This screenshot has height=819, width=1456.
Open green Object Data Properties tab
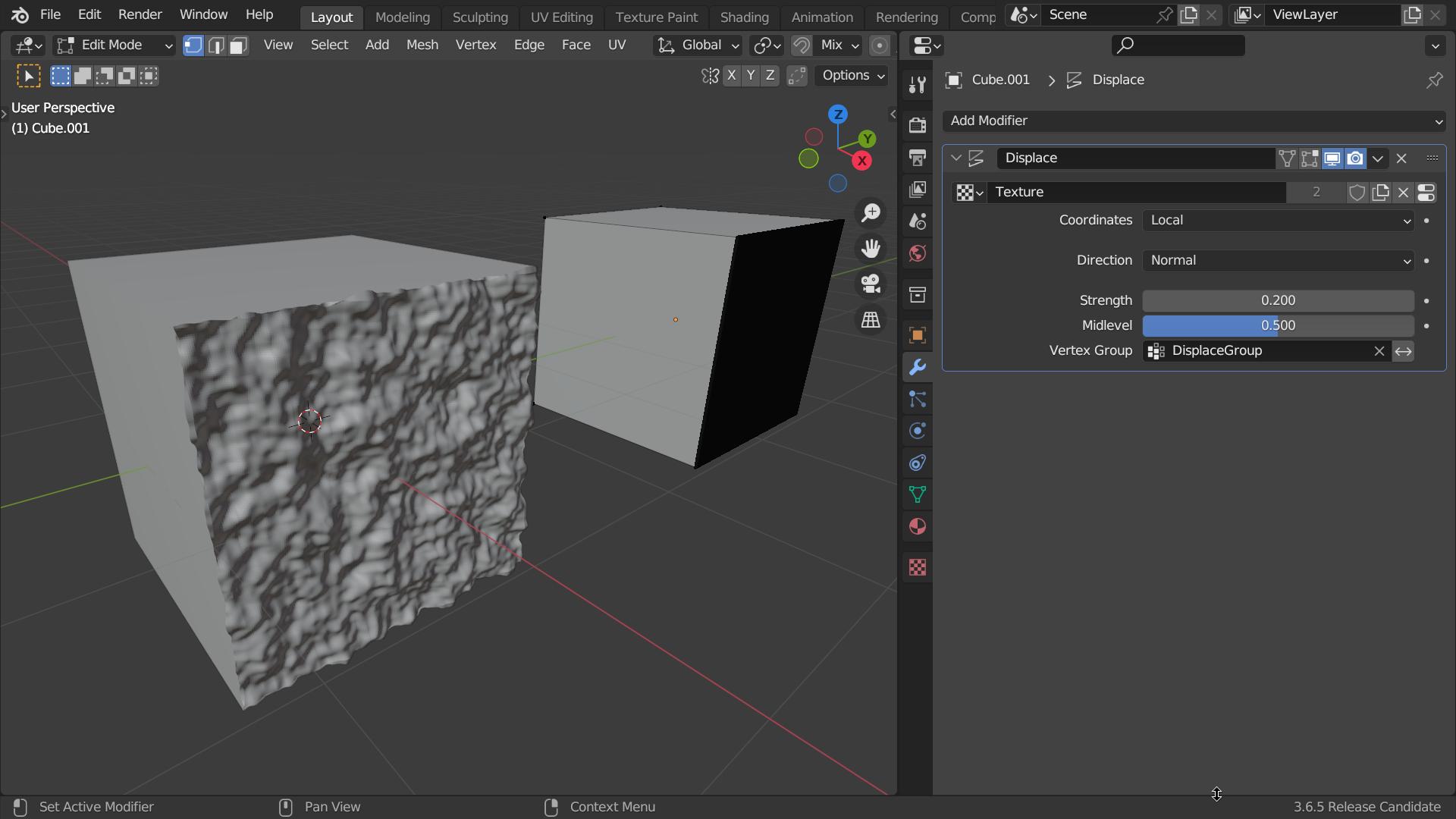click(x=918, y=494)
